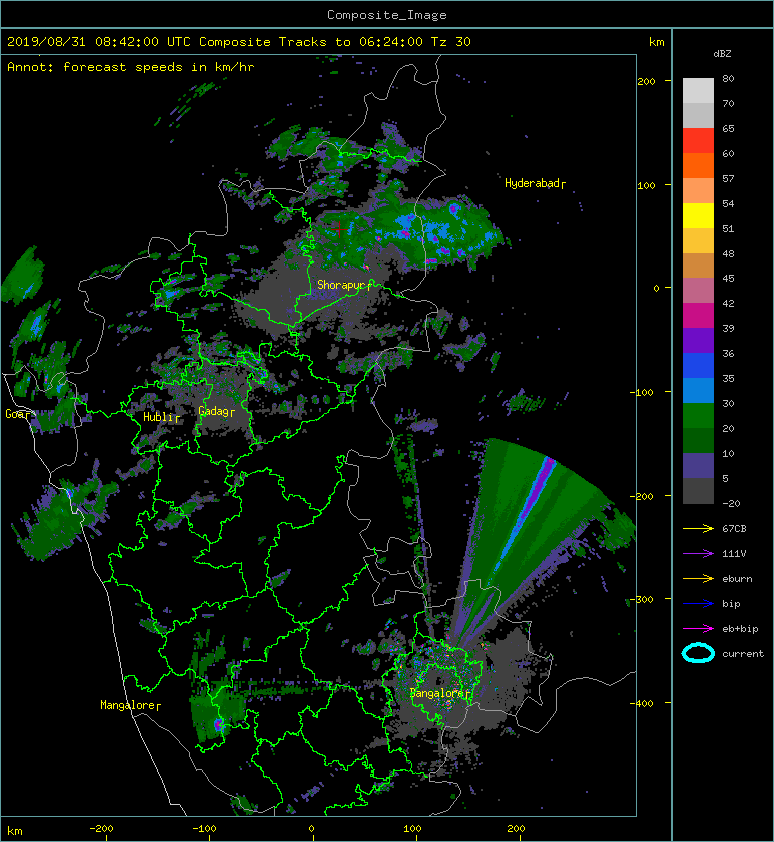Viewport: 774px width, 842px height.
Task: Click the blue bip arrow legend icon
Action: tap(698, 604)
